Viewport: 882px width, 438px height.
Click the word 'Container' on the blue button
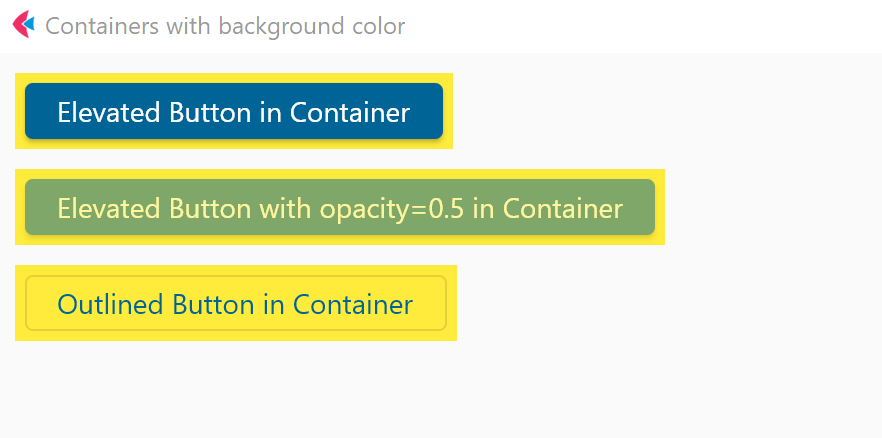(x=350, y=112)
